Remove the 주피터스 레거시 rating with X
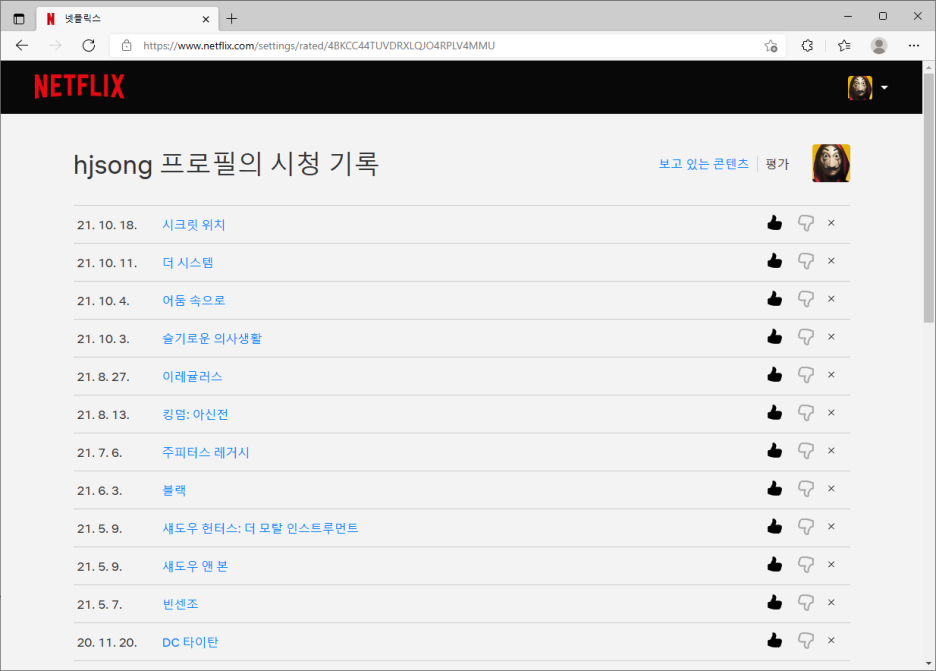Screen dimensions: 936x671 click(831, 451)
